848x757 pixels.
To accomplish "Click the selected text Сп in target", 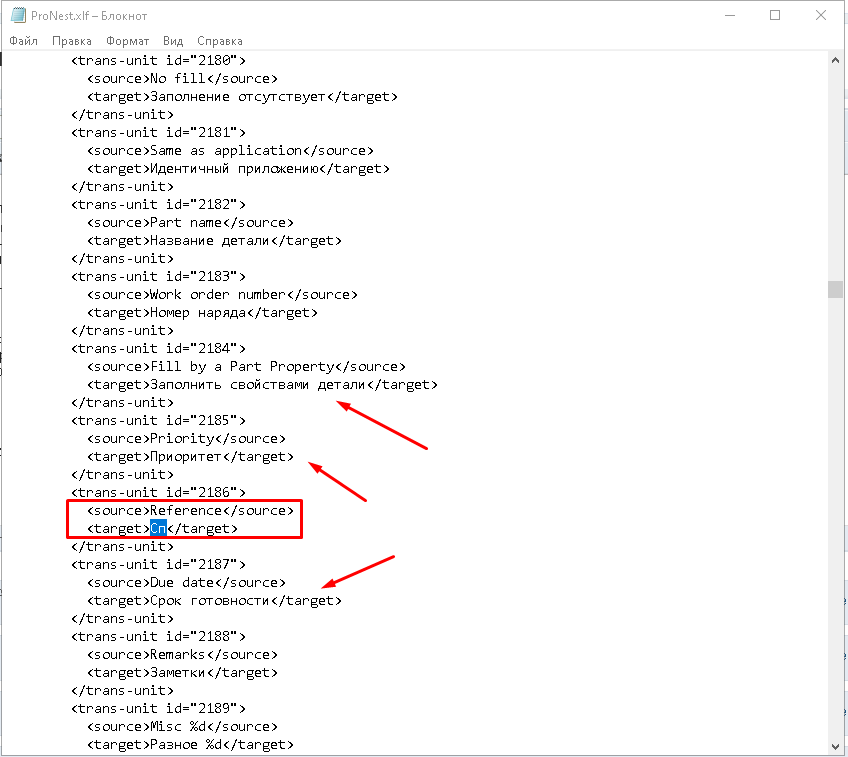I will click(158, 528).
